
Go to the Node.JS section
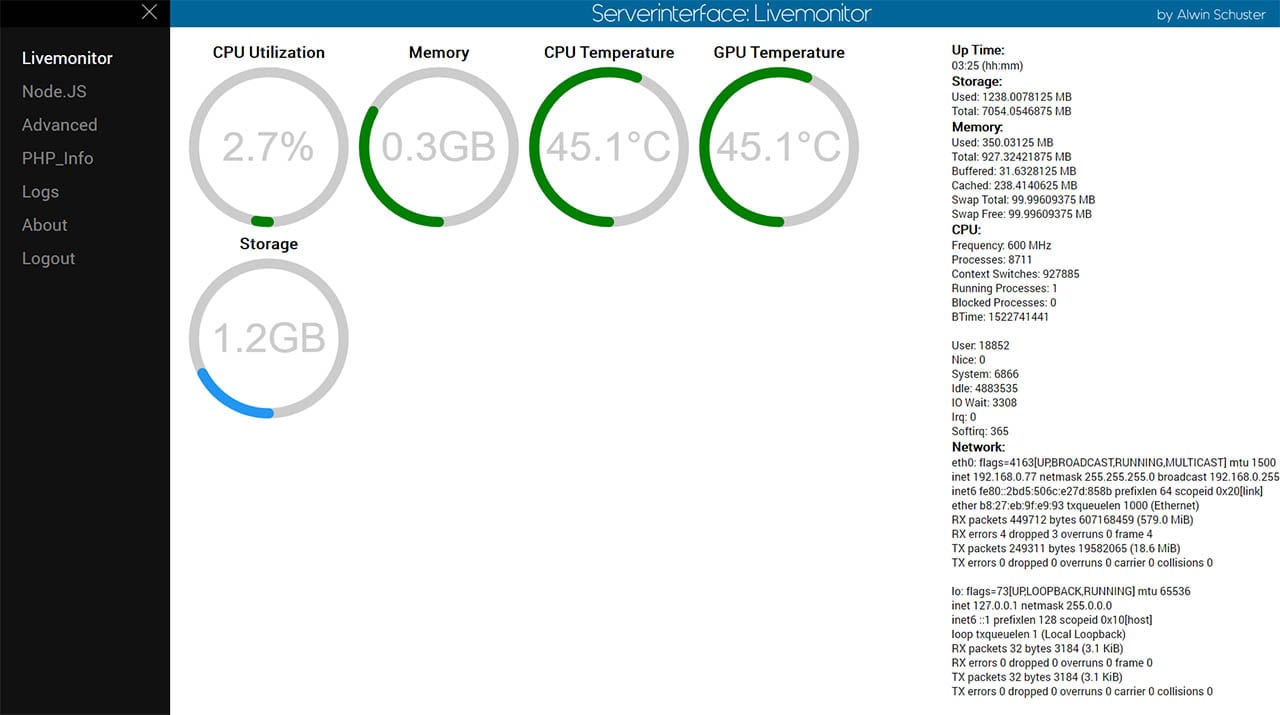click(54, 91)
